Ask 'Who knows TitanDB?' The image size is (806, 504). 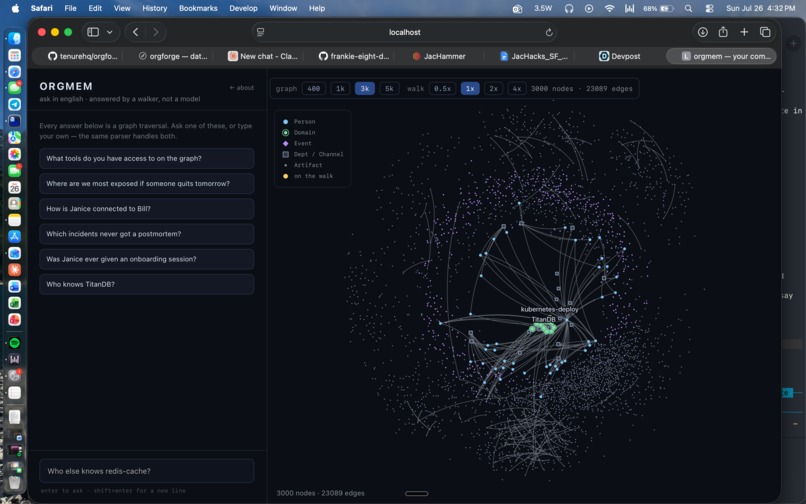[x=146, y=284]
